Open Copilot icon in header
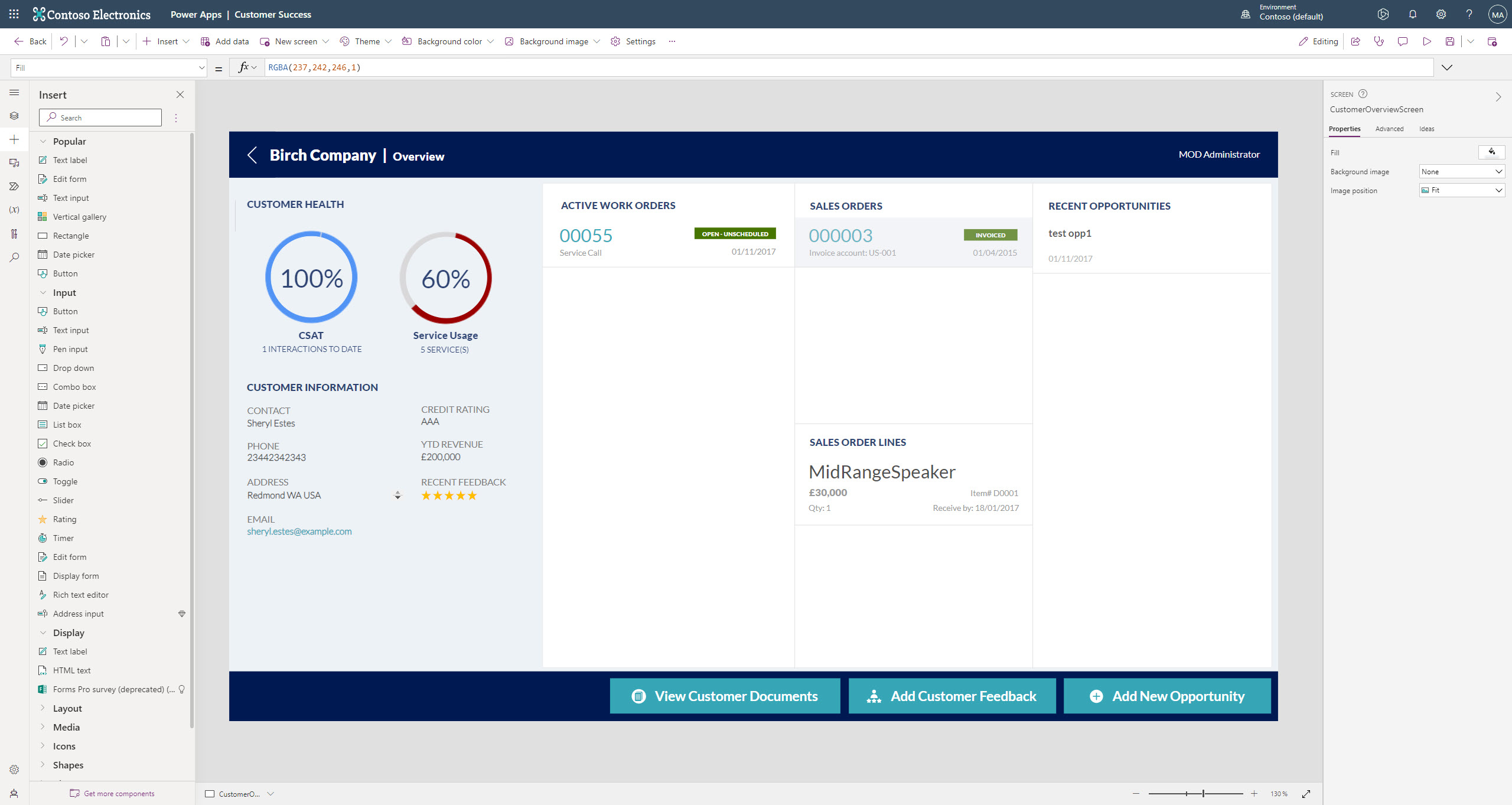Image resolution: width=1512 pixels, height=805 pixels. 1383,14
